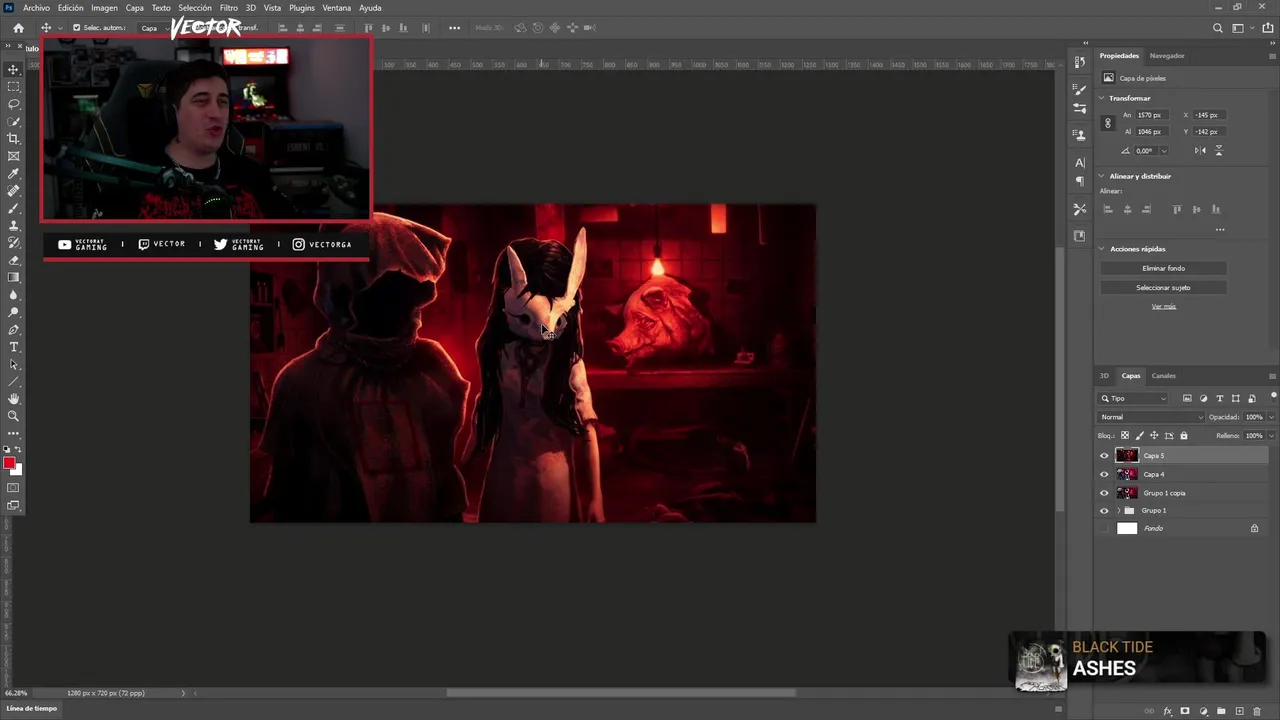Viewport: 1280px width, 720px height.
Task: Hide the Capa 4 layer
Action: [1104, 474]
